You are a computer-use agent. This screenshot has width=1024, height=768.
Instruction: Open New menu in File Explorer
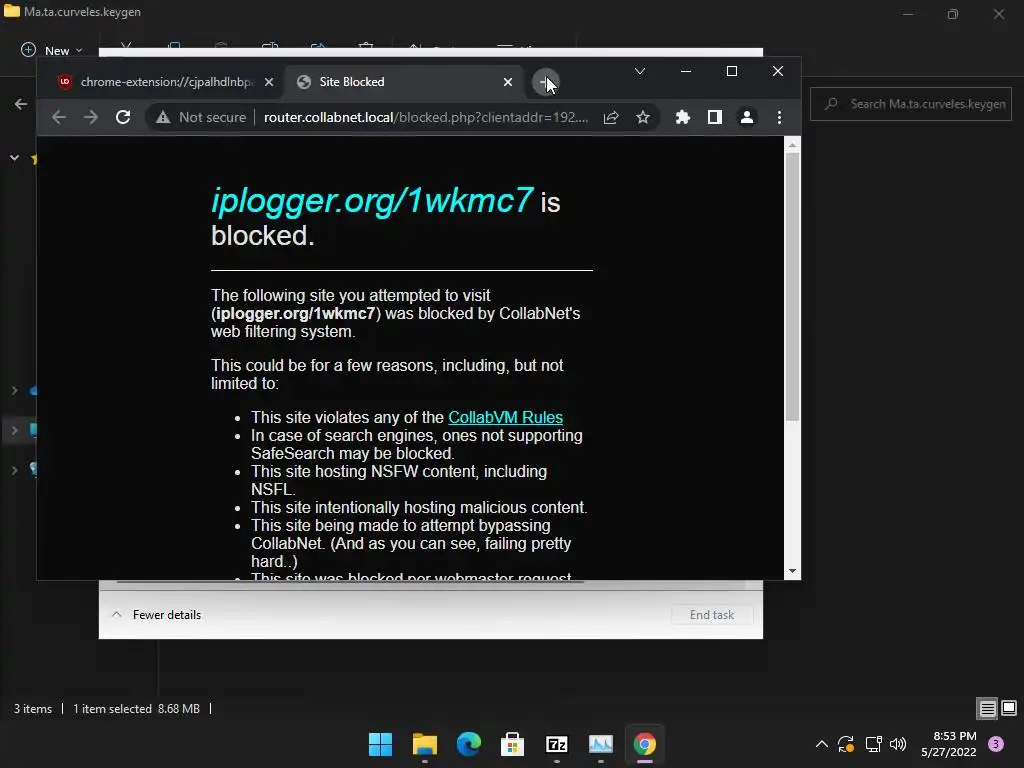tap(52, 50)
